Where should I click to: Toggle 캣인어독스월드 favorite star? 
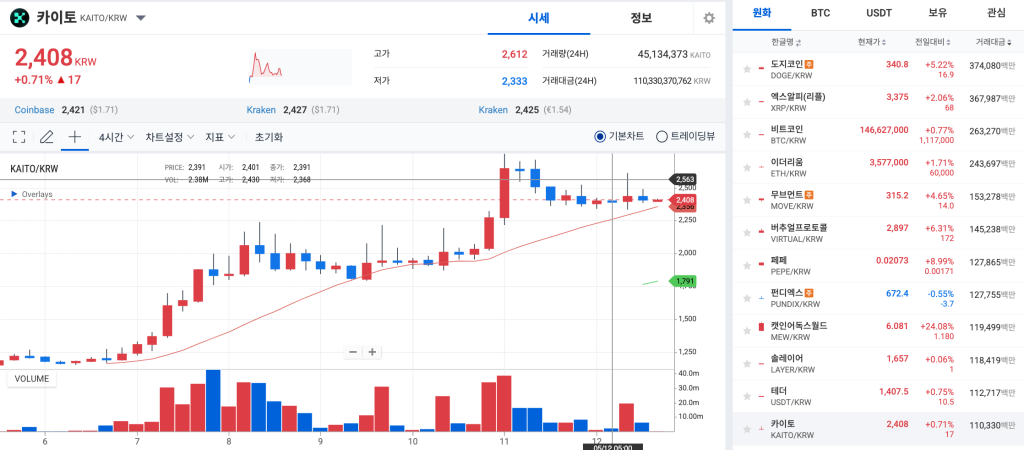748,330
